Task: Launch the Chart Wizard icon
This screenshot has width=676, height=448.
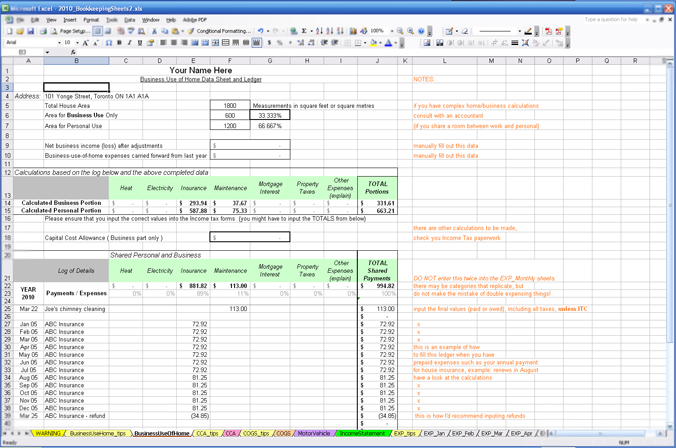Action: click(353, 31)
